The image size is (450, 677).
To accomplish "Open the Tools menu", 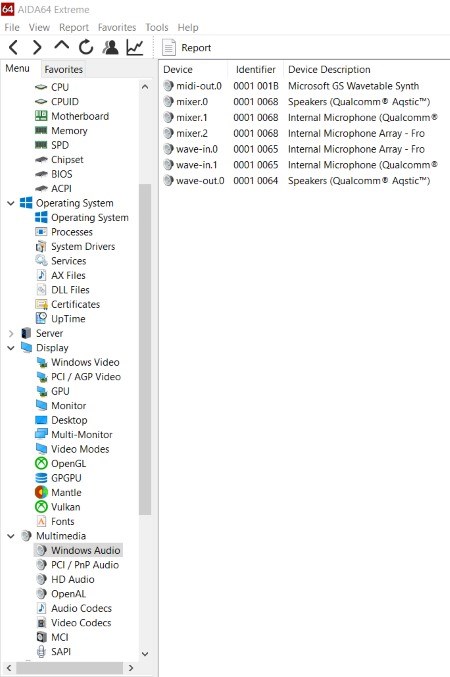I will tap(156, 27).
